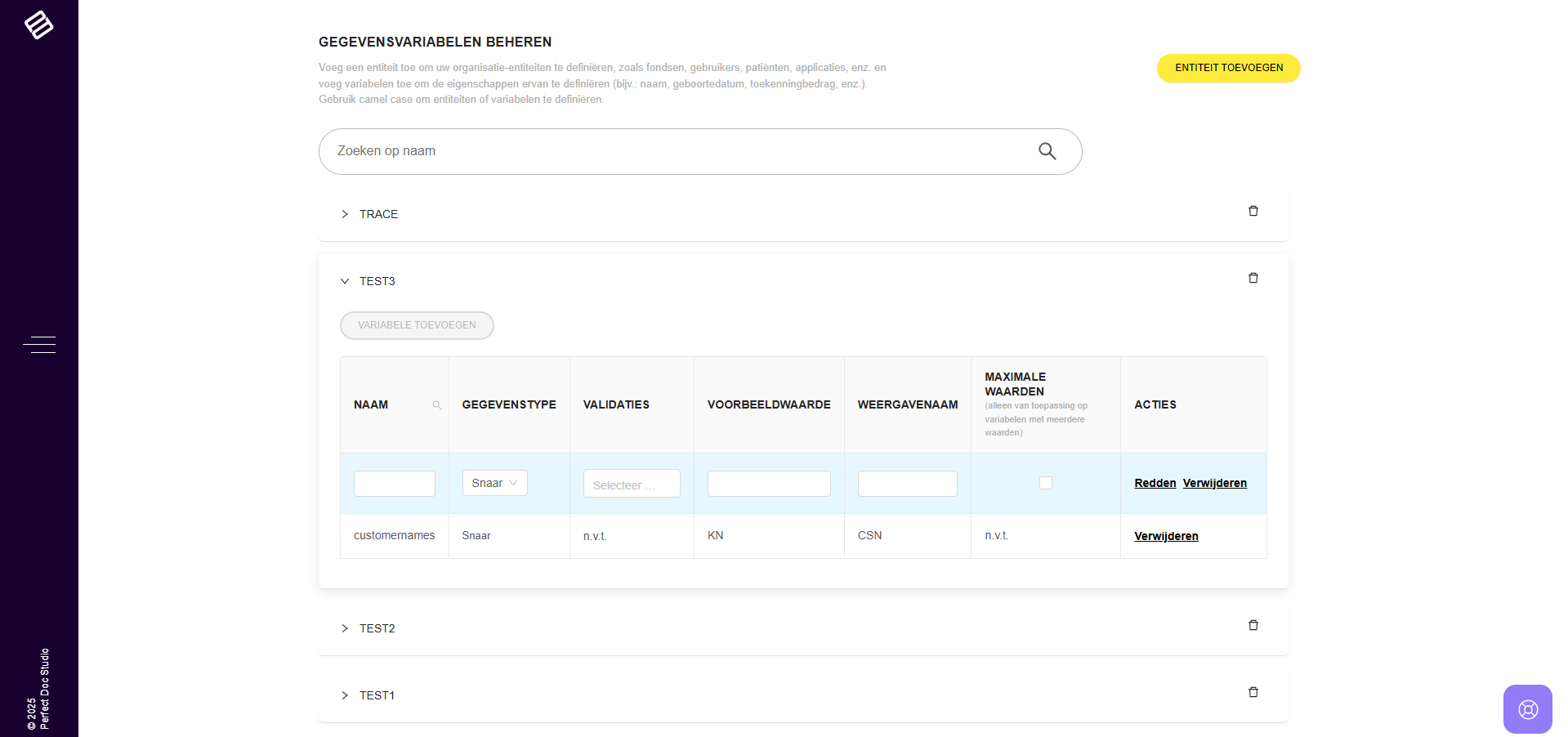This screenshot has height=737, width=1568.
Task: Click Redden link to save variable
Action: click(1155, 483)
